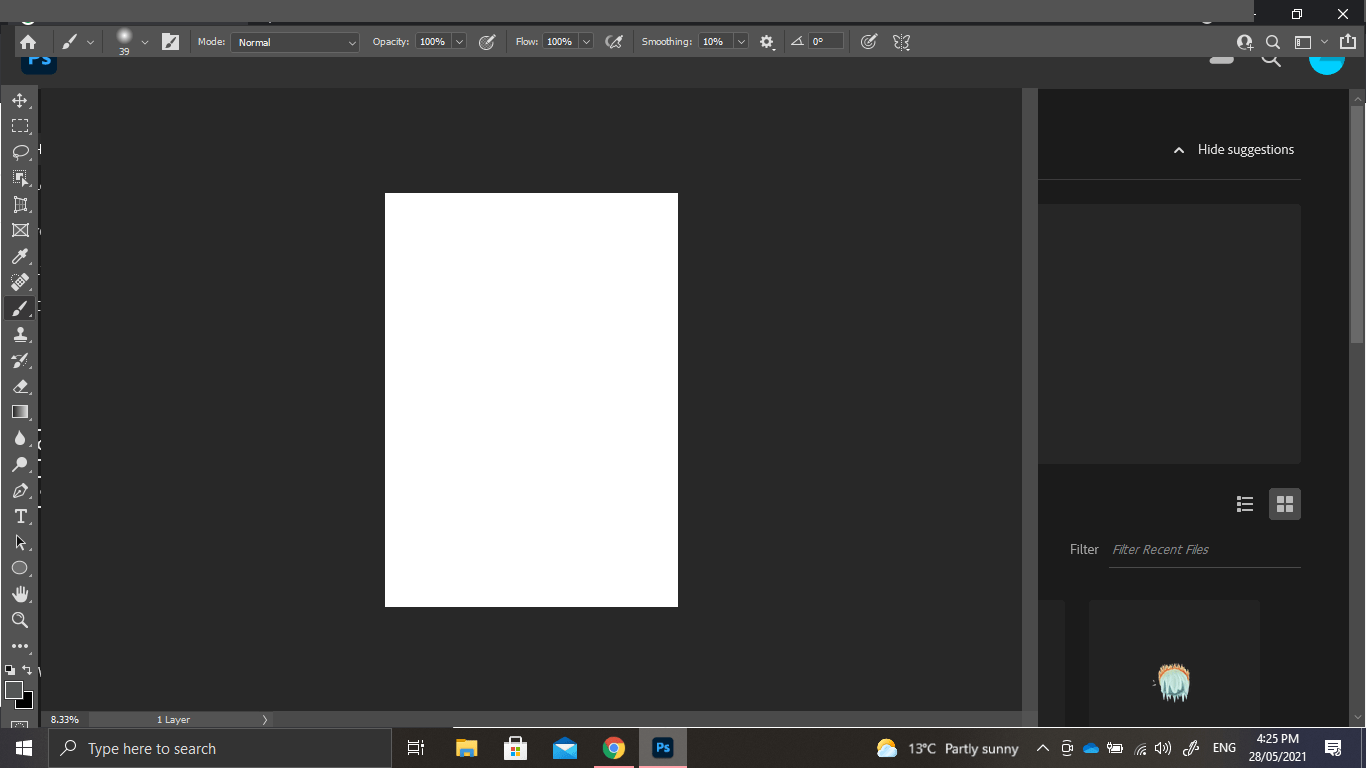
Task: Select the Horizontal Type tool
Action: tap(20, 516)
